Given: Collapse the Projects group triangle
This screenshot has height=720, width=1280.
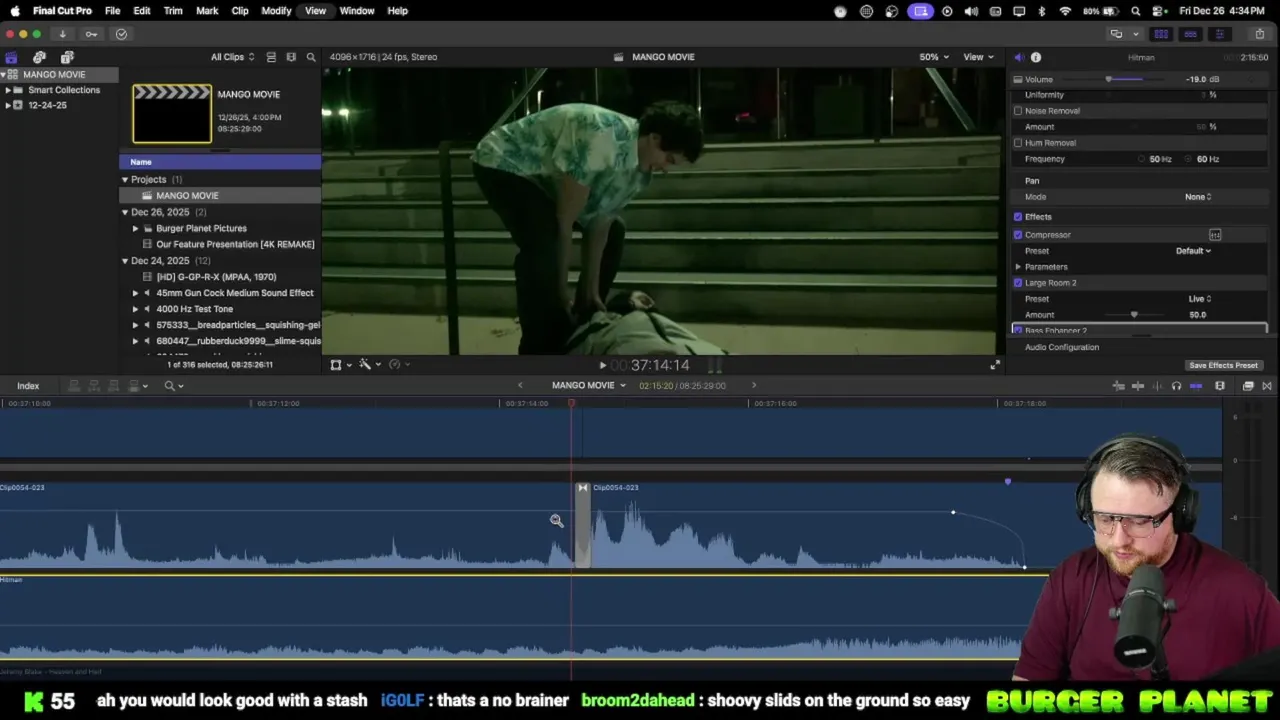Looking at the screenshot, I should click(x=125, y=180).
